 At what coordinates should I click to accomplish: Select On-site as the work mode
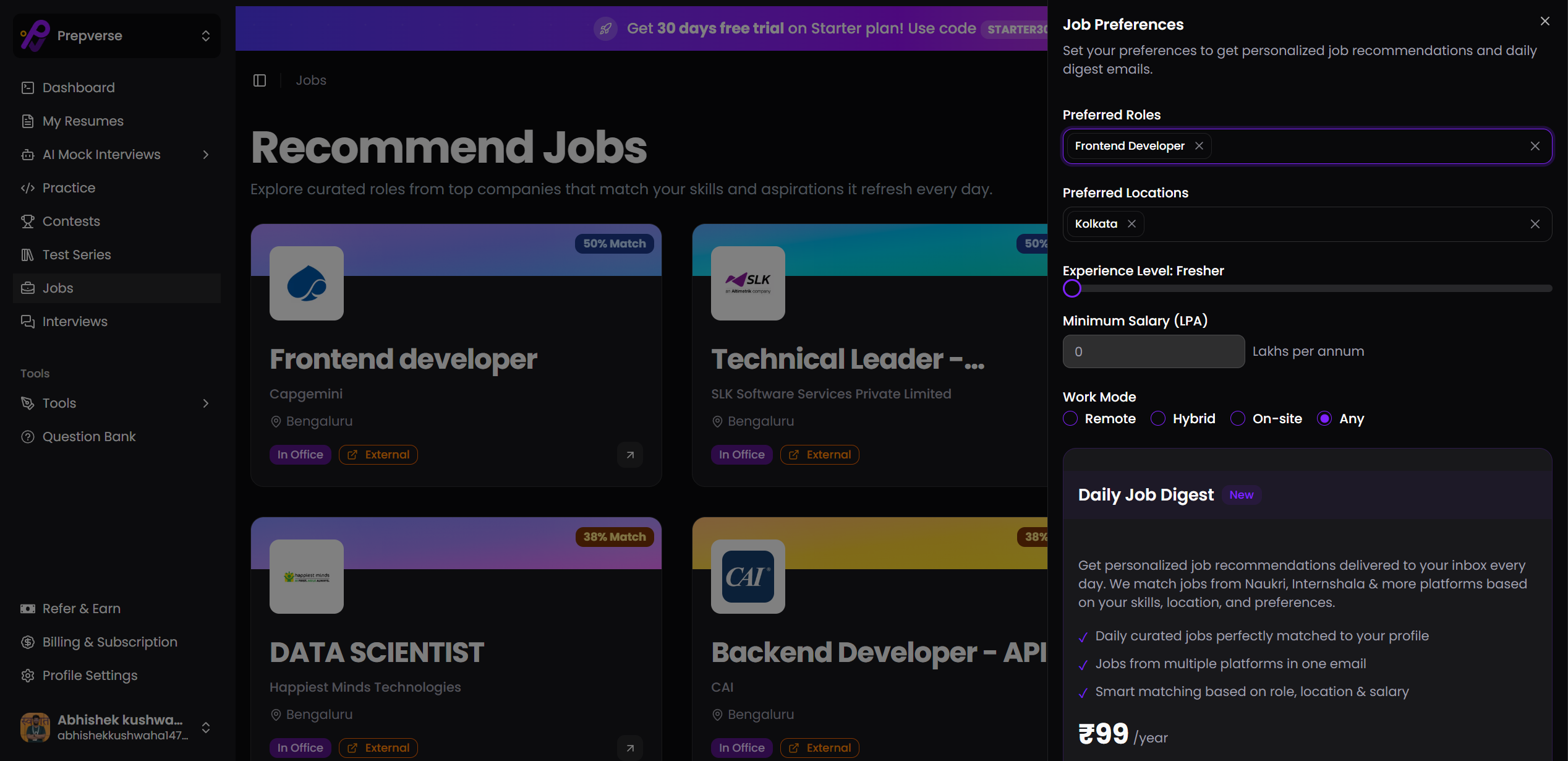point(1237,418)
